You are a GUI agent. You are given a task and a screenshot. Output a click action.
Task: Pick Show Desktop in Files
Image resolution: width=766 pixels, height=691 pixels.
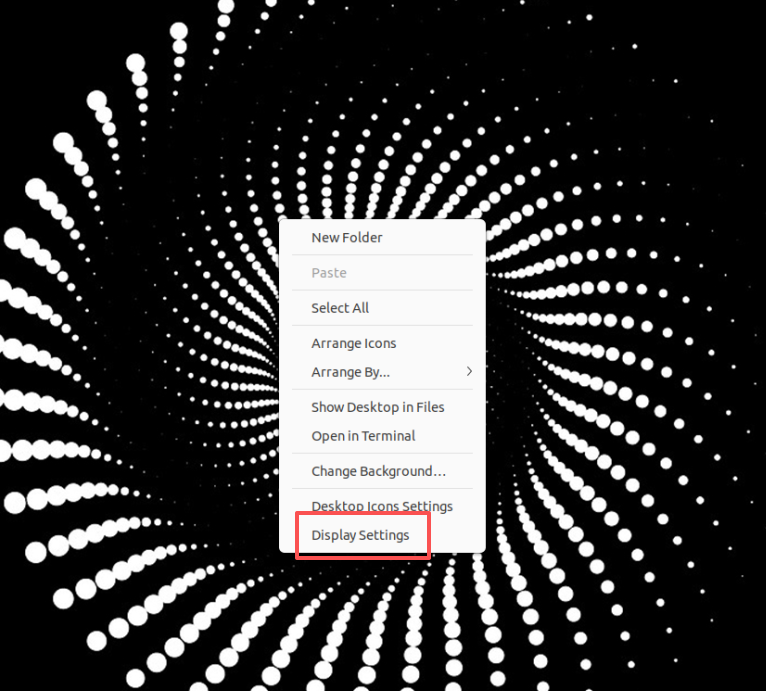pos(382,407)
